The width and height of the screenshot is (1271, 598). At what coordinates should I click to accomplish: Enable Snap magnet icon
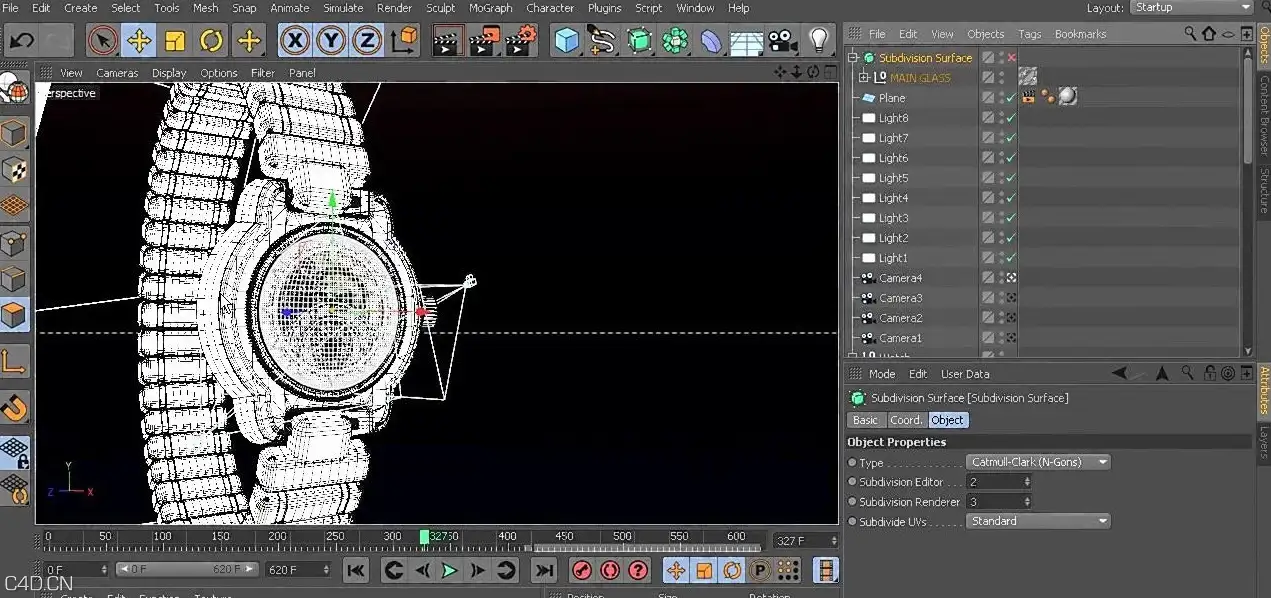click(x=14, y=407)
